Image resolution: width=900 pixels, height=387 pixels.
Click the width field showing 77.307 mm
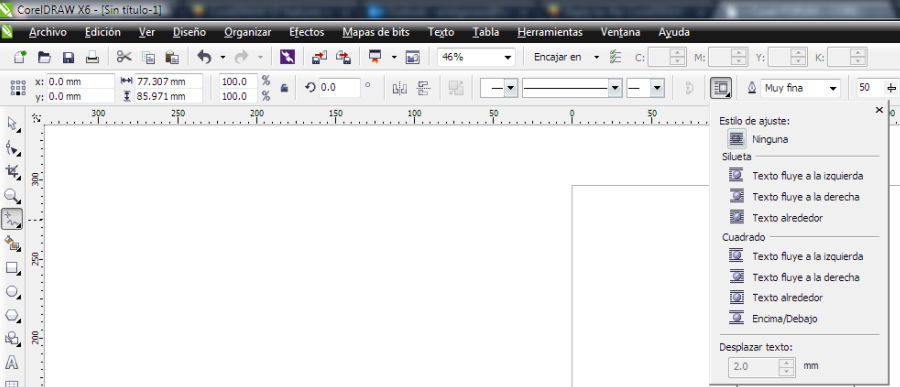(169, 81)
